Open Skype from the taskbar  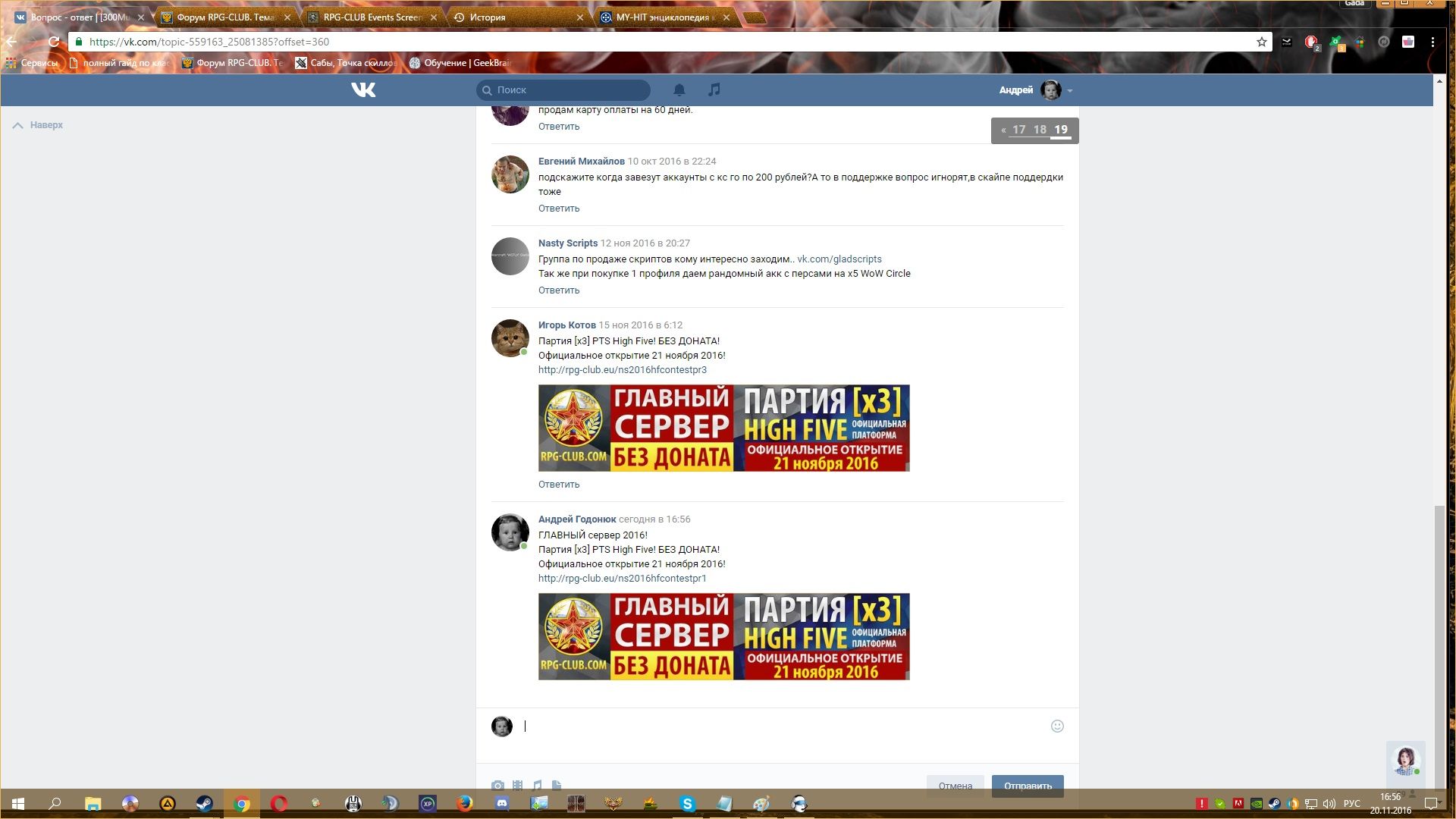coord(687,804)
